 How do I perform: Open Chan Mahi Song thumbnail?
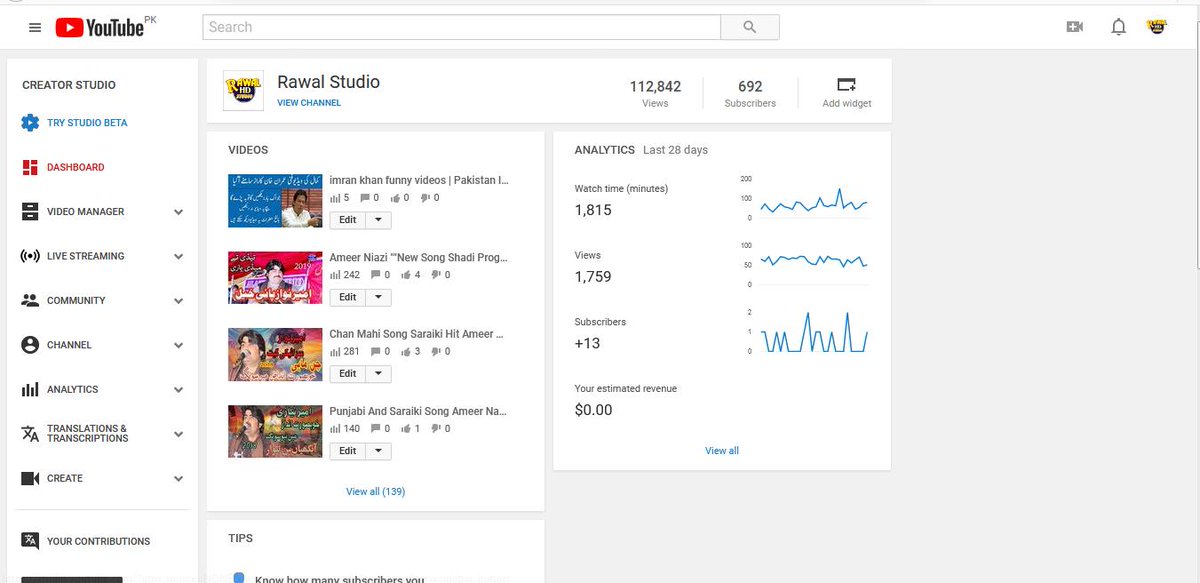[275, 354]
